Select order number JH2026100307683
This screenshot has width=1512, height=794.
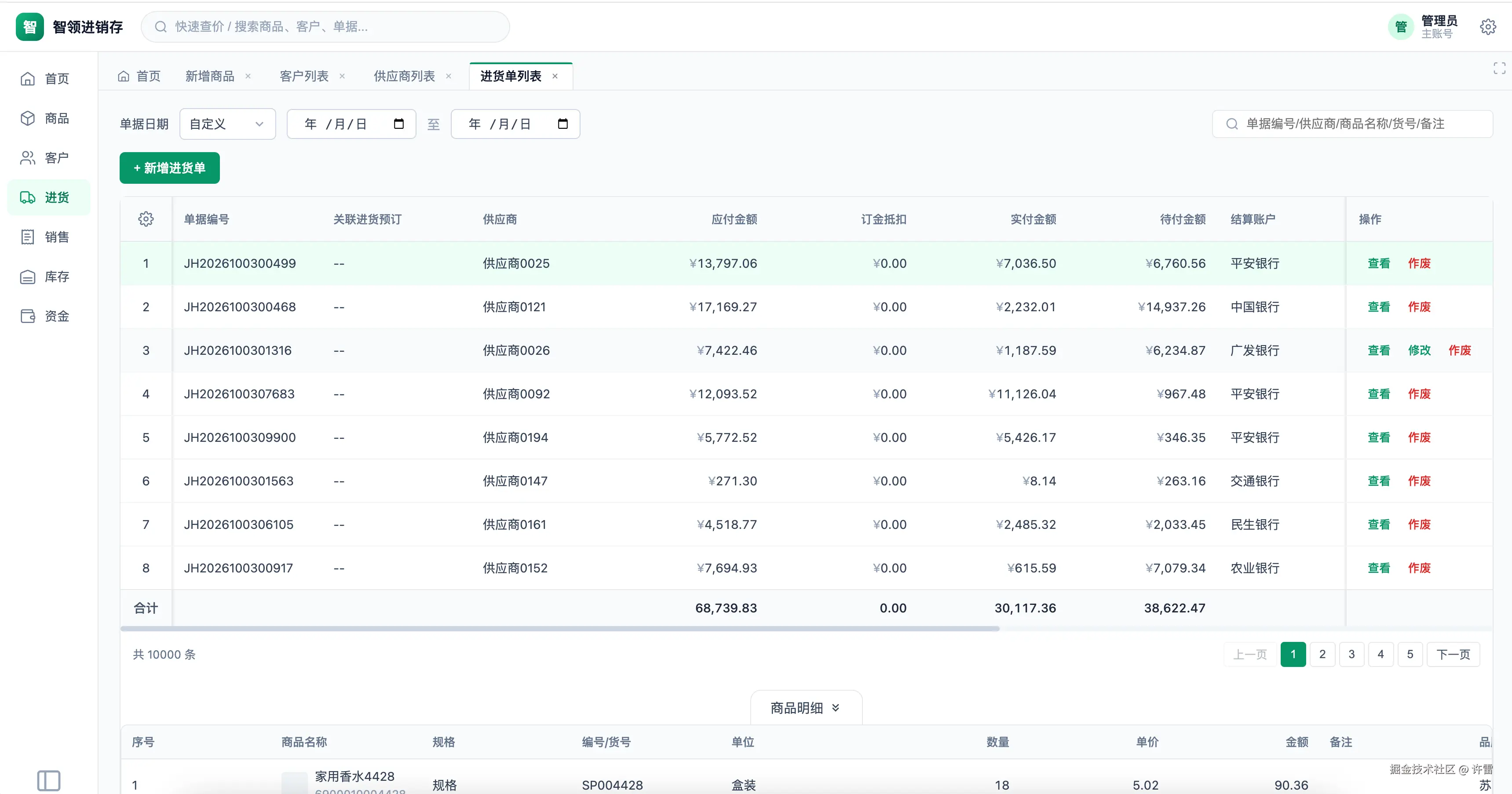[239, 394]
